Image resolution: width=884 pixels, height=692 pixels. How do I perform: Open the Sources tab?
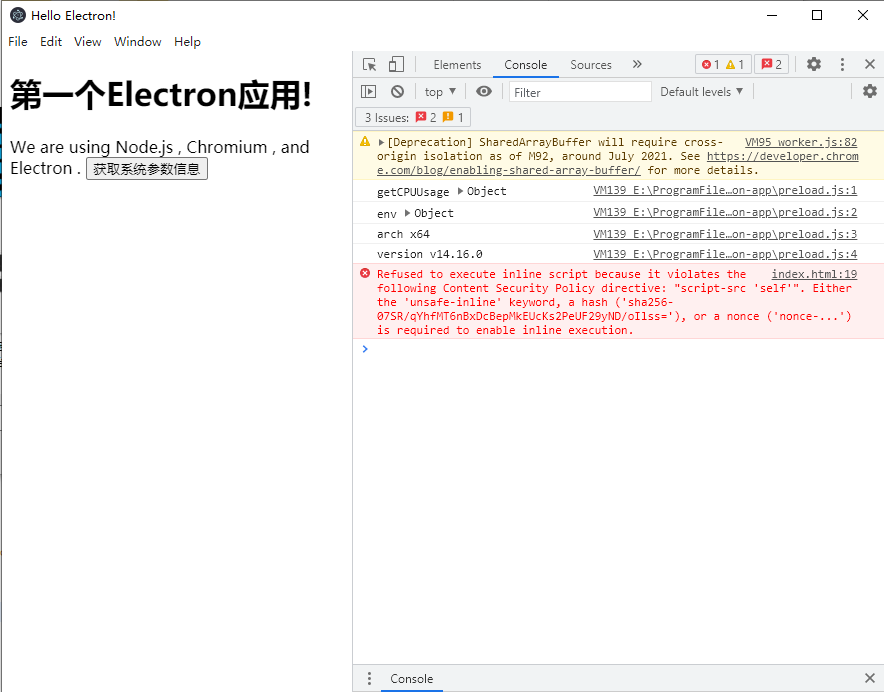point(591,65)
